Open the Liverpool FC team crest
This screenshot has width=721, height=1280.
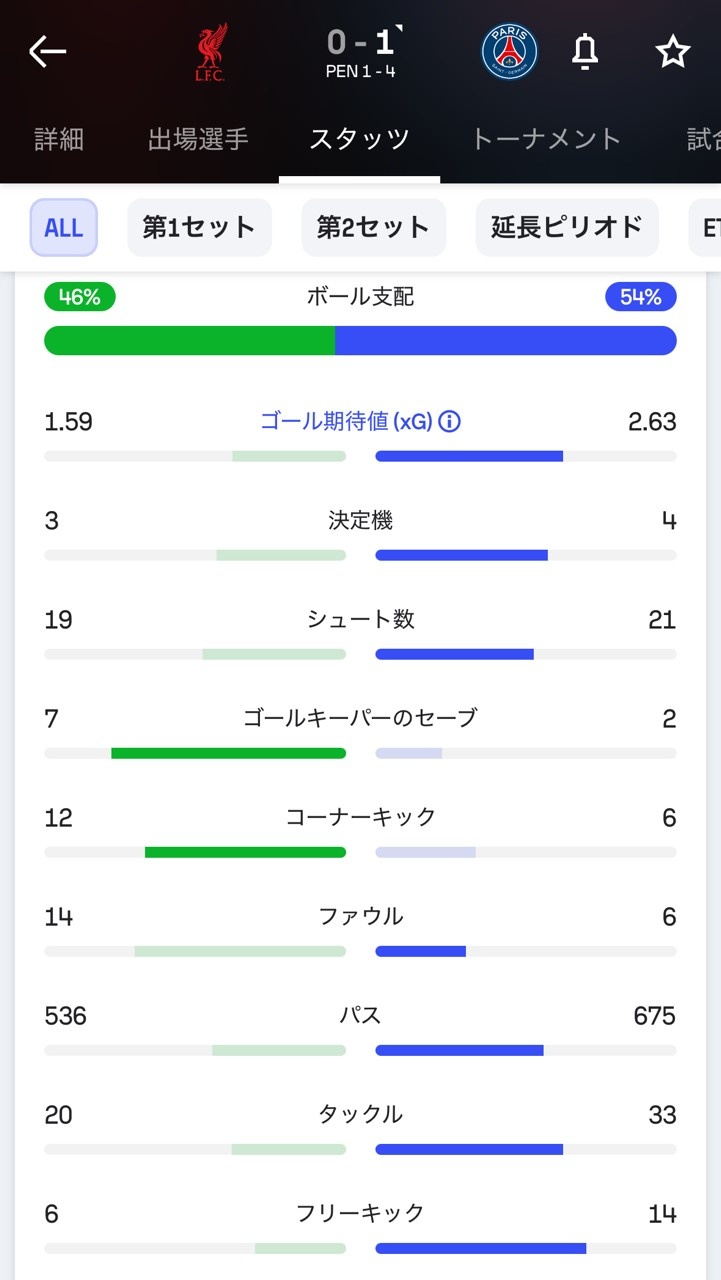click(x=210, y=52)
